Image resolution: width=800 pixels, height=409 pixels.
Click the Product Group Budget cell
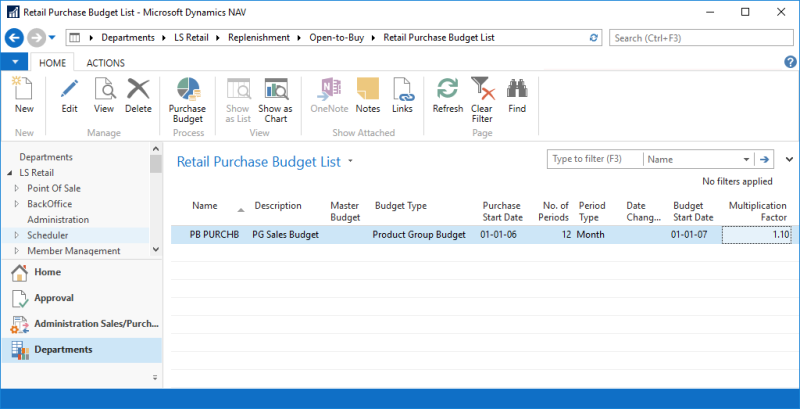(419, 235)
